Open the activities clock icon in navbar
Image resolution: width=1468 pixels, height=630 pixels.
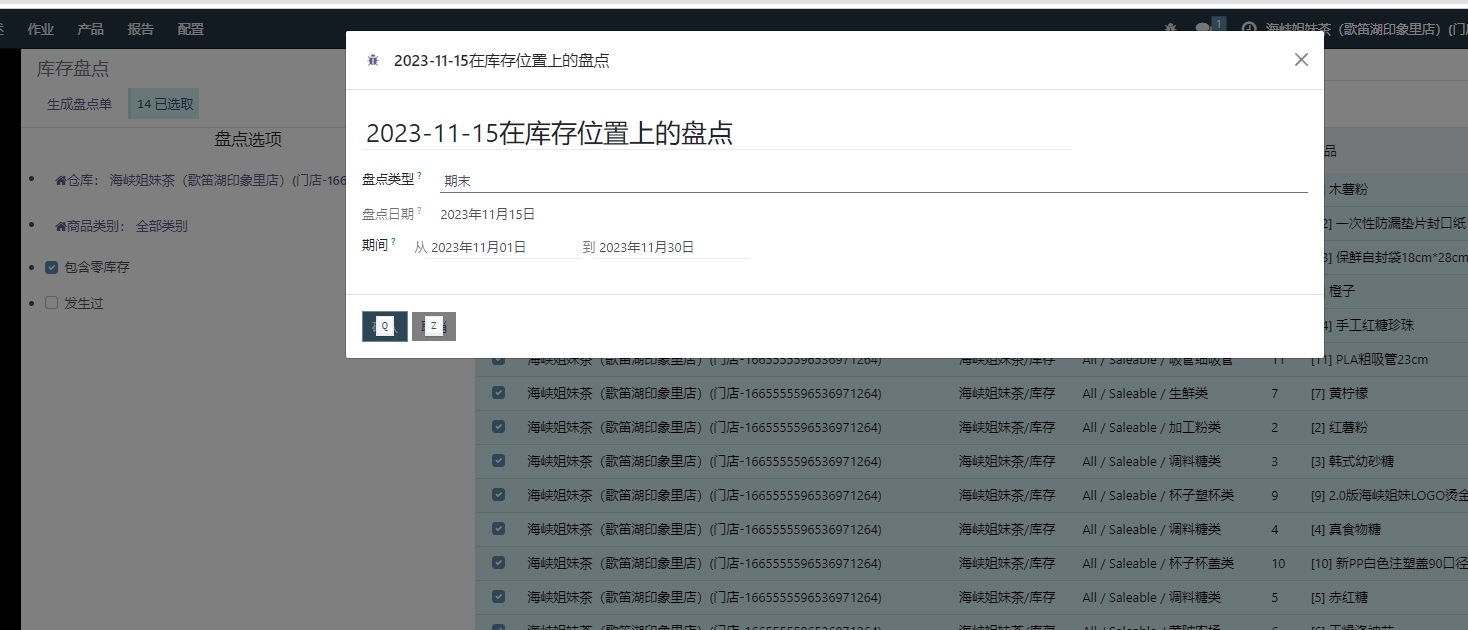tap(1248, 29)
